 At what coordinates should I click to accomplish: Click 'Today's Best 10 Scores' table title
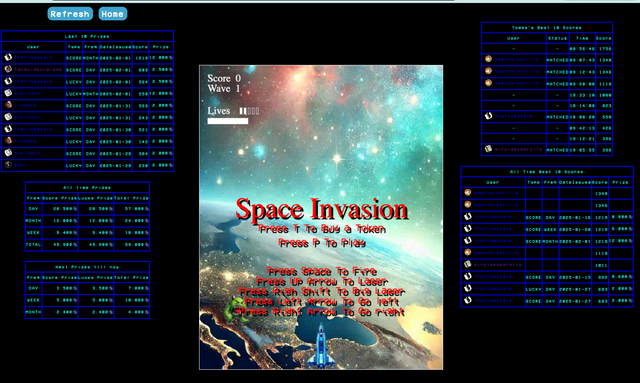click(547, 28)
